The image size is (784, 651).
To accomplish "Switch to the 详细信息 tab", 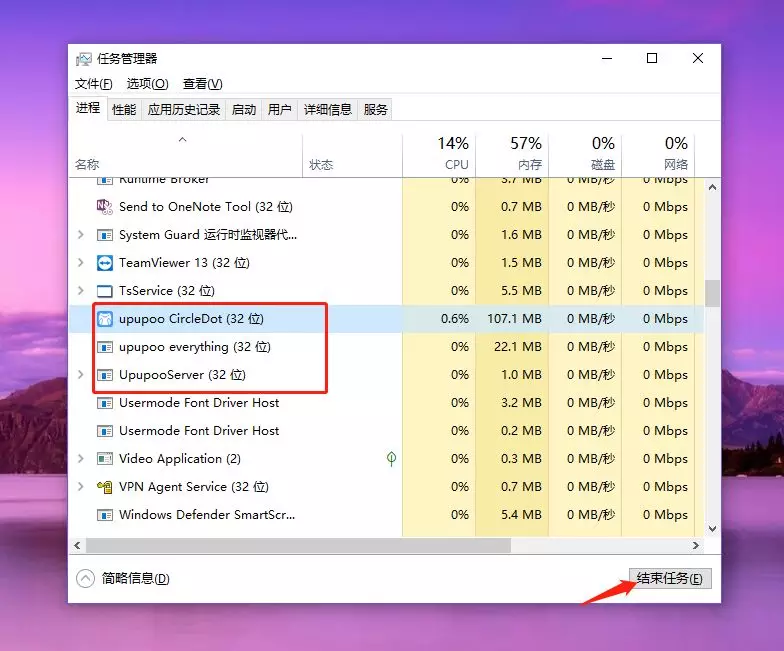I will click(x=328, y=110).
